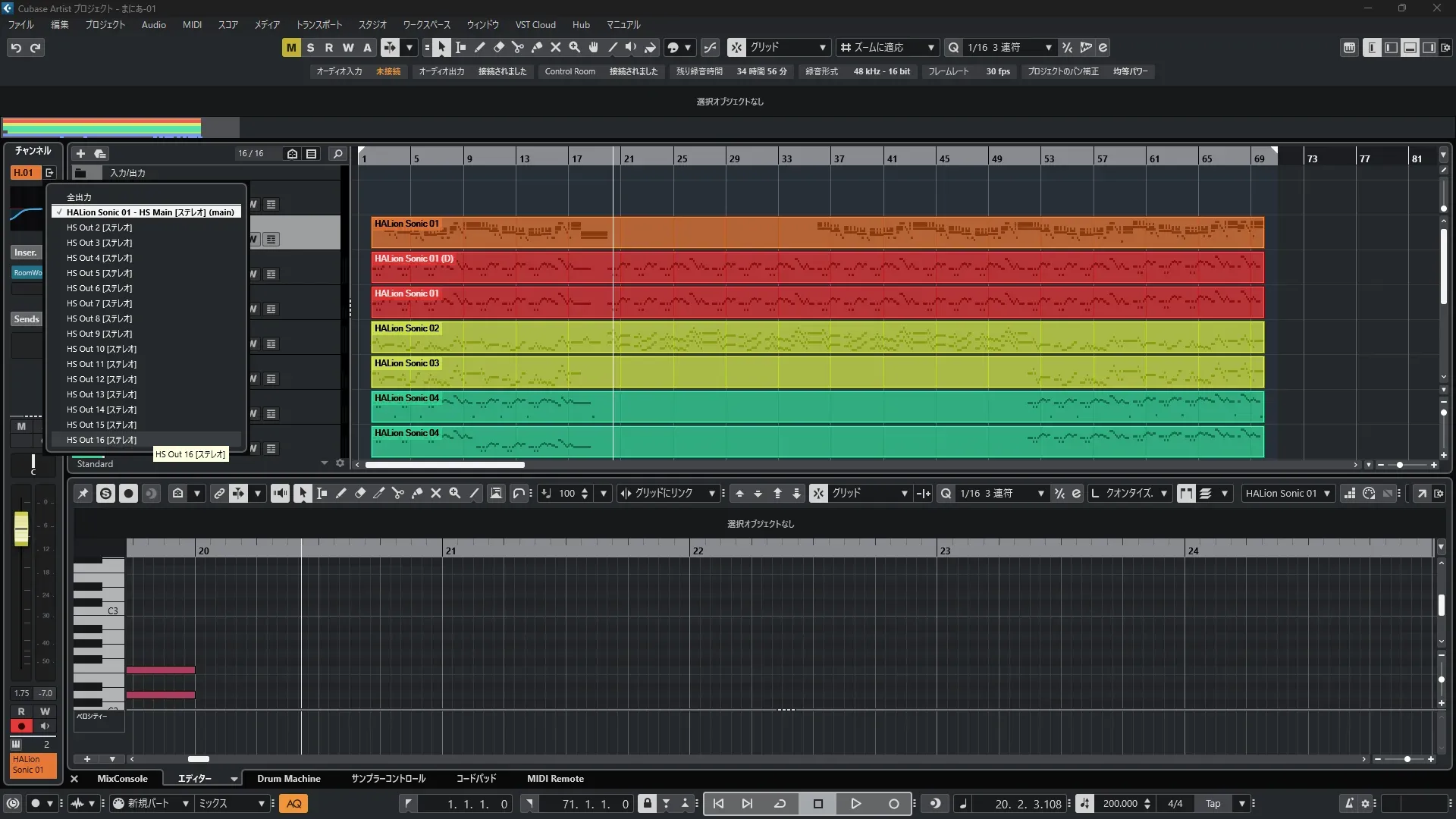Select the Scissors split tool in top toolbar
This screenshot has width=1456, height=819.
pyautogui.click(x=518, y=48)
